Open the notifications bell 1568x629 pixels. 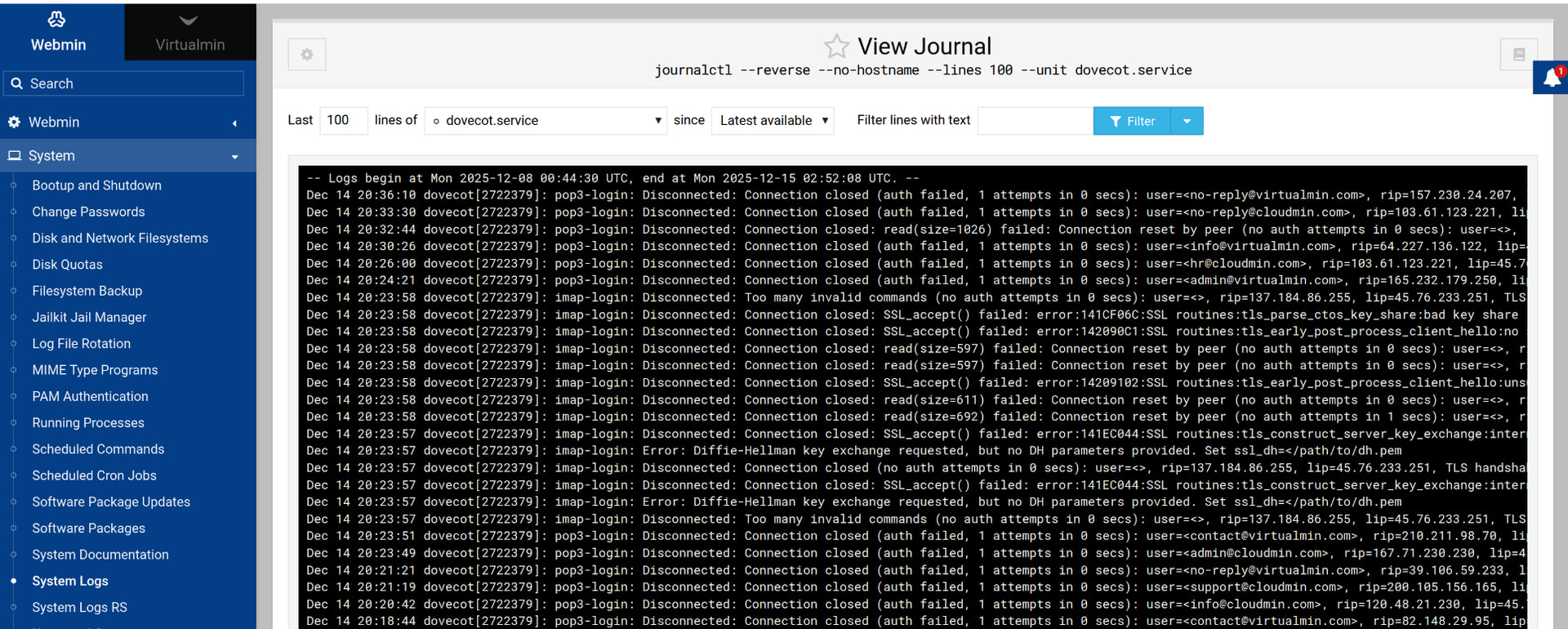[x=1551, y=78]
